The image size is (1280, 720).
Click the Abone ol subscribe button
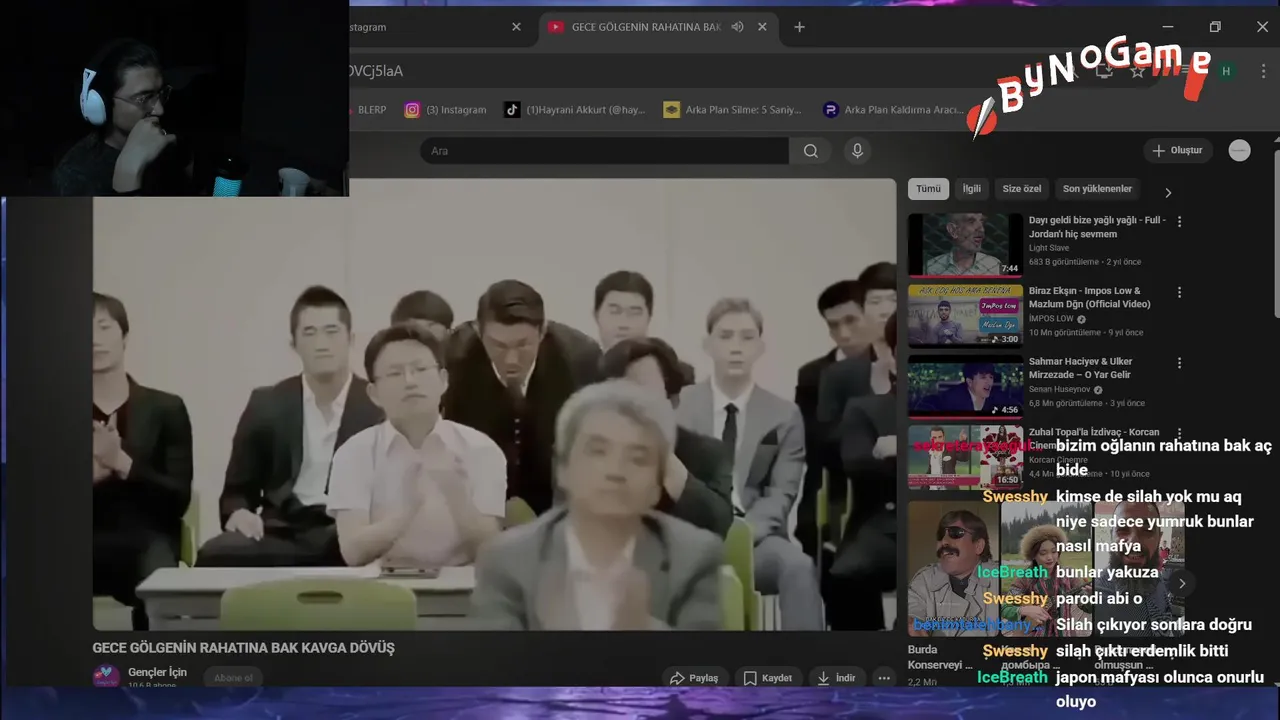233,678
